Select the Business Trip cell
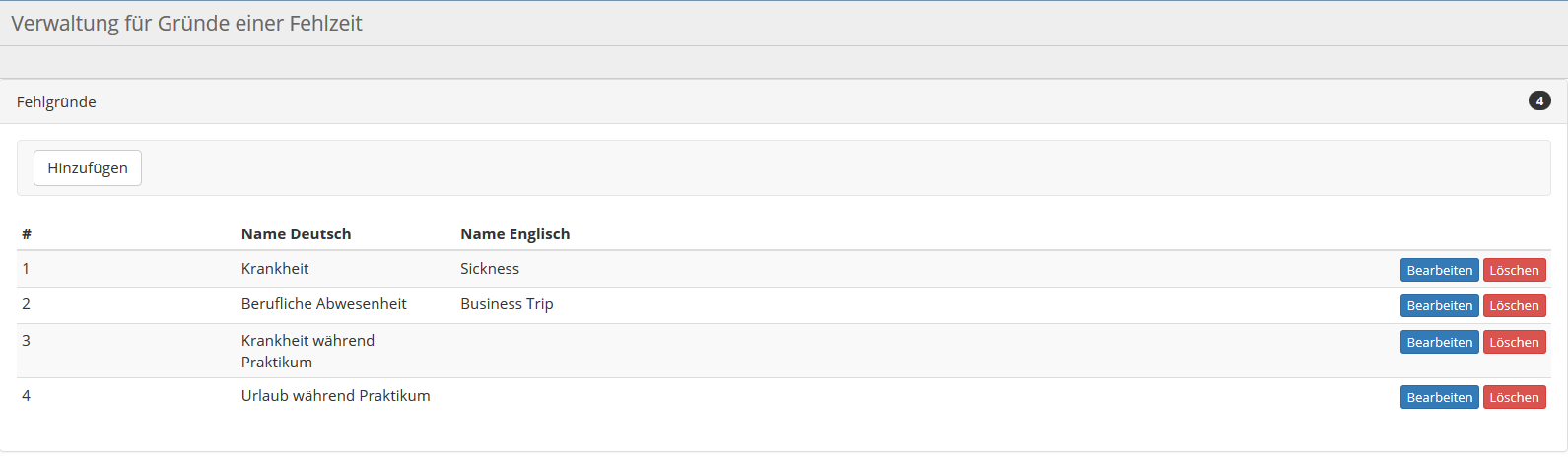The height and width of the screenshot is (462, 1568). [x=507, y=304]
